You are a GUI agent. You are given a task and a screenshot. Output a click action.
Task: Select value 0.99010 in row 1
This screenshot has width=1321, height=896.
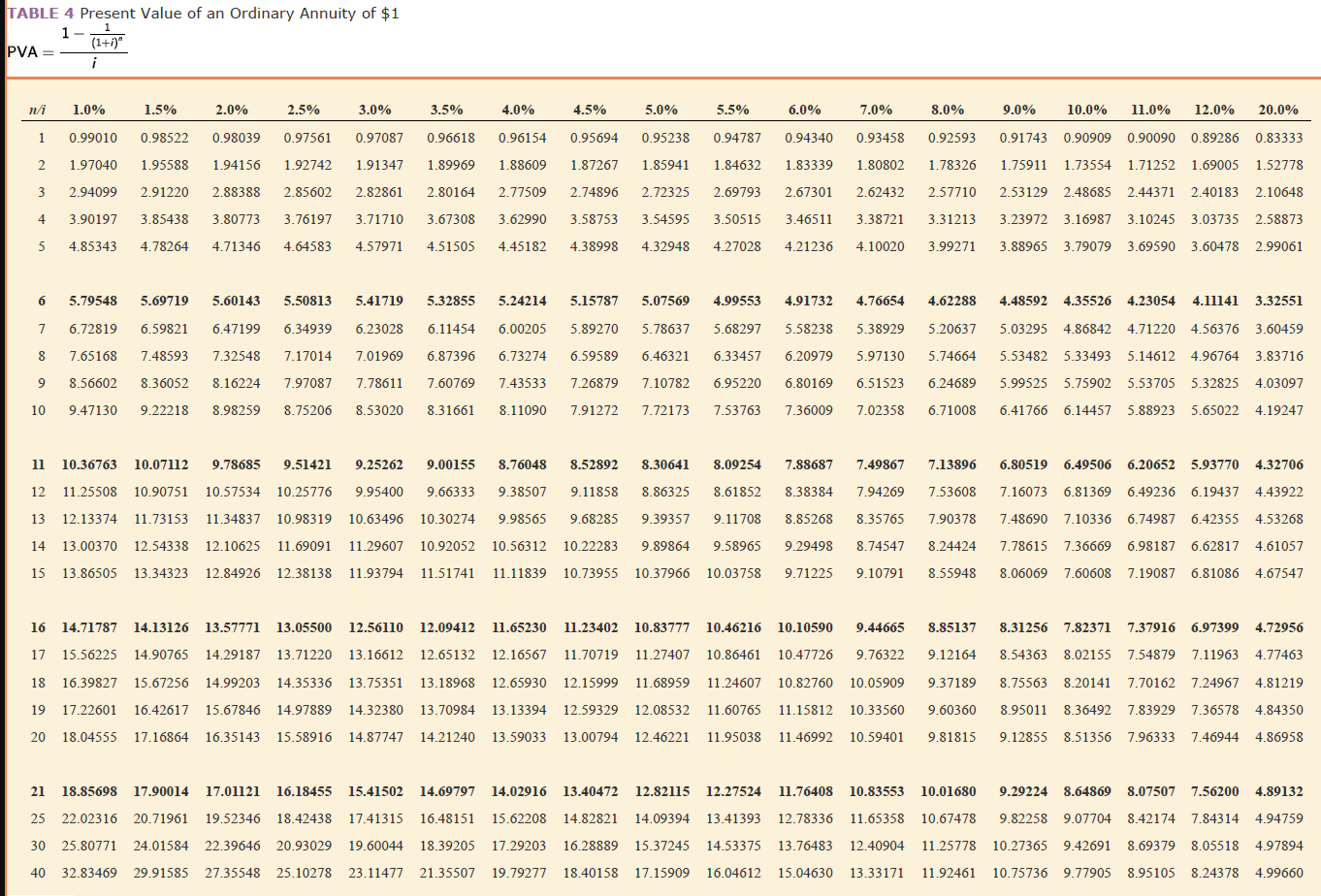tap(93, 138)
